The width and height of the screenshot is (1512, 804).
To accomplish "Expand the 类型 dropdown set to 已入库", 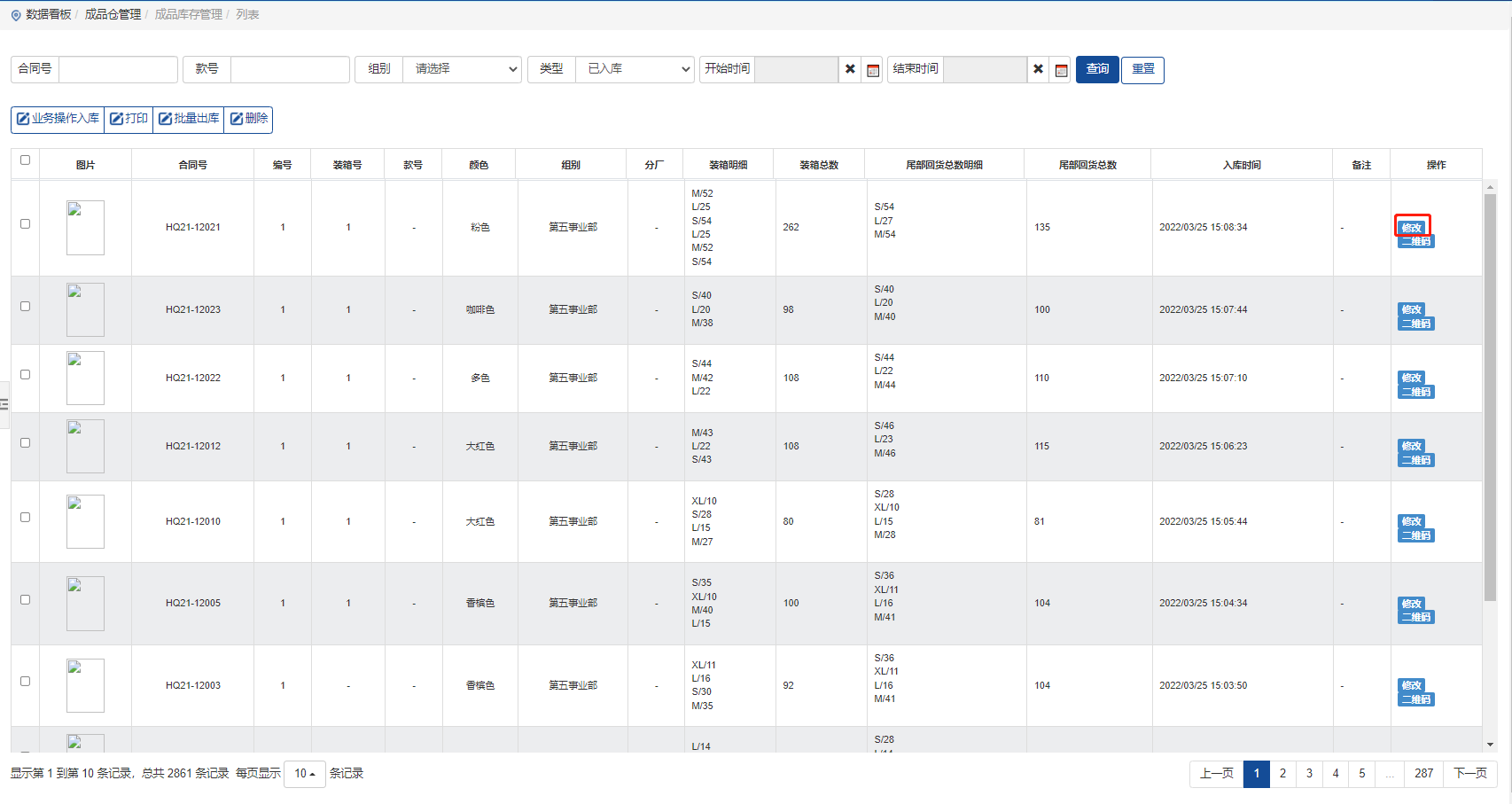I will point(635,69).
